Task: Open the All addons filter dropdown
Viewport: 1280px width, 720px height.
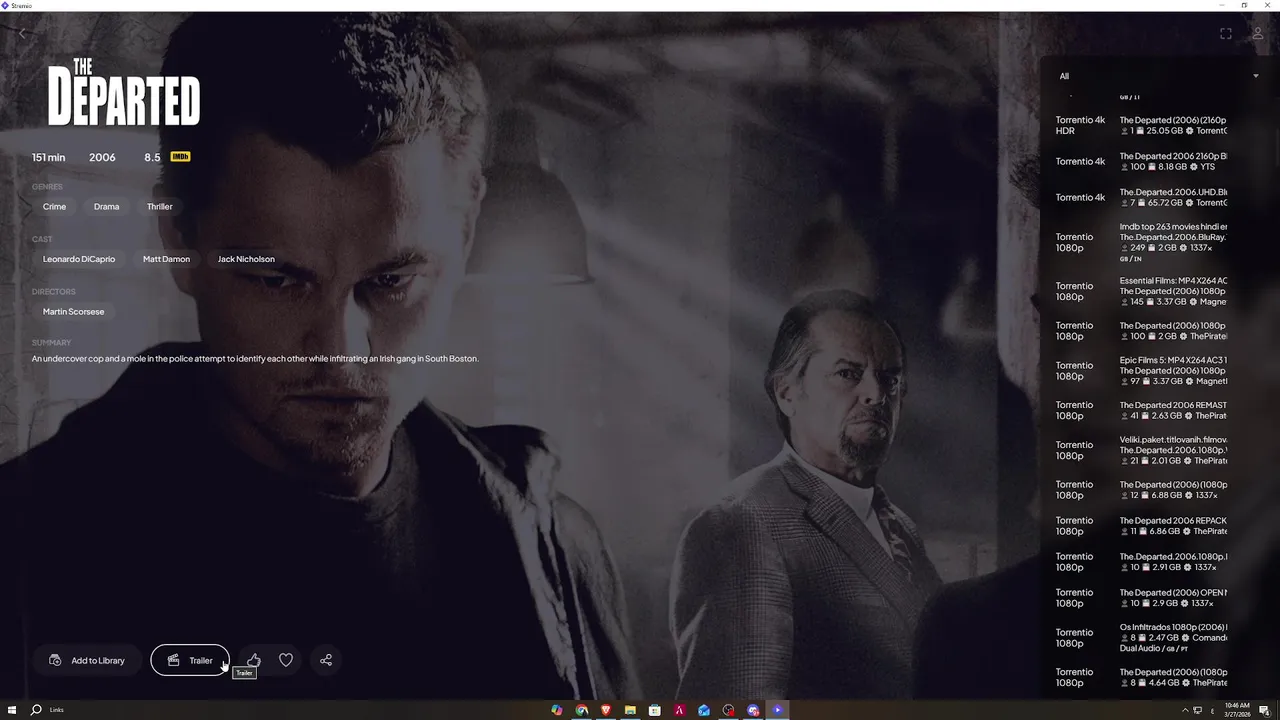Action: pos(1159,76)
